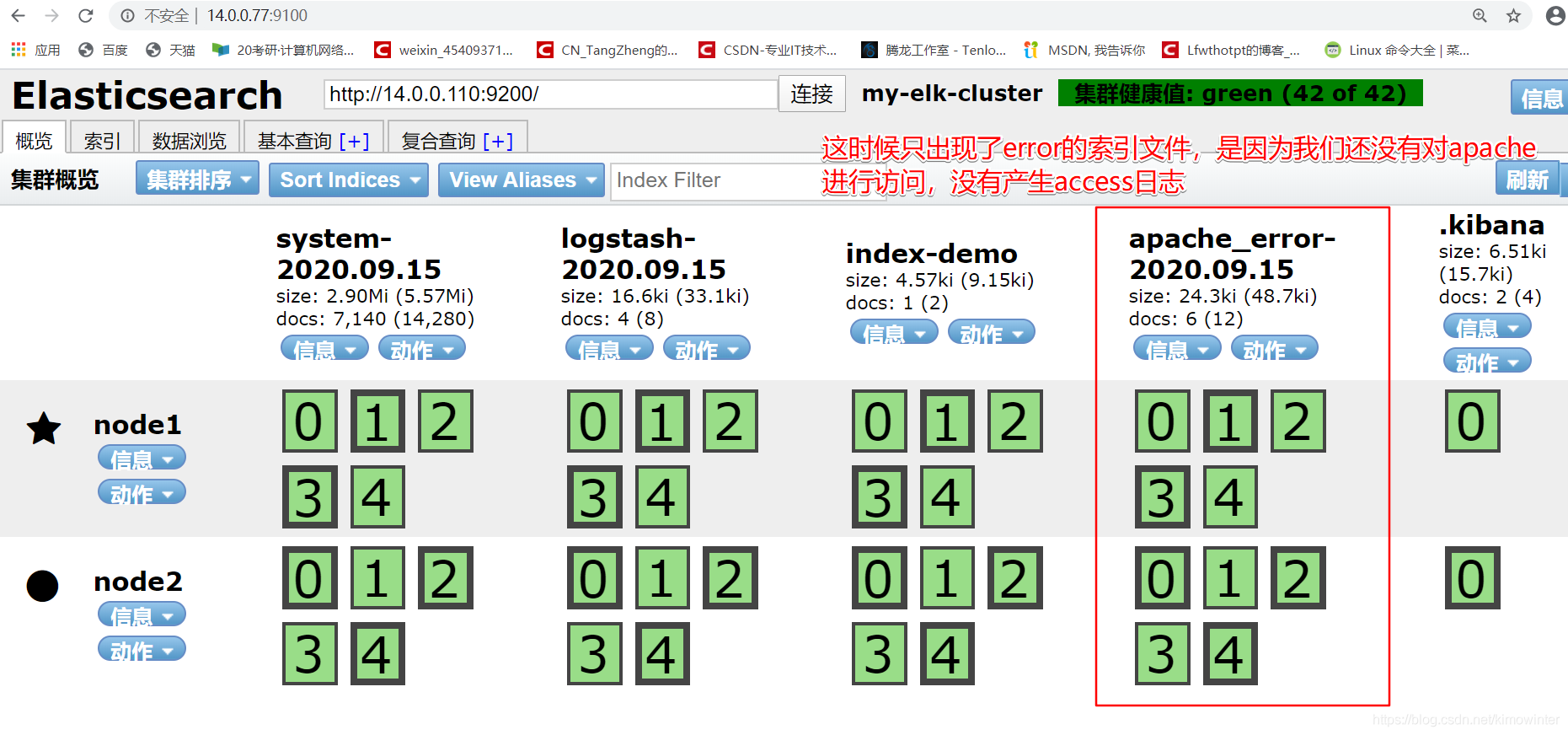Click the Elasticsearch URL input field
Screen dimensions: 1568x735
[550, 94]
